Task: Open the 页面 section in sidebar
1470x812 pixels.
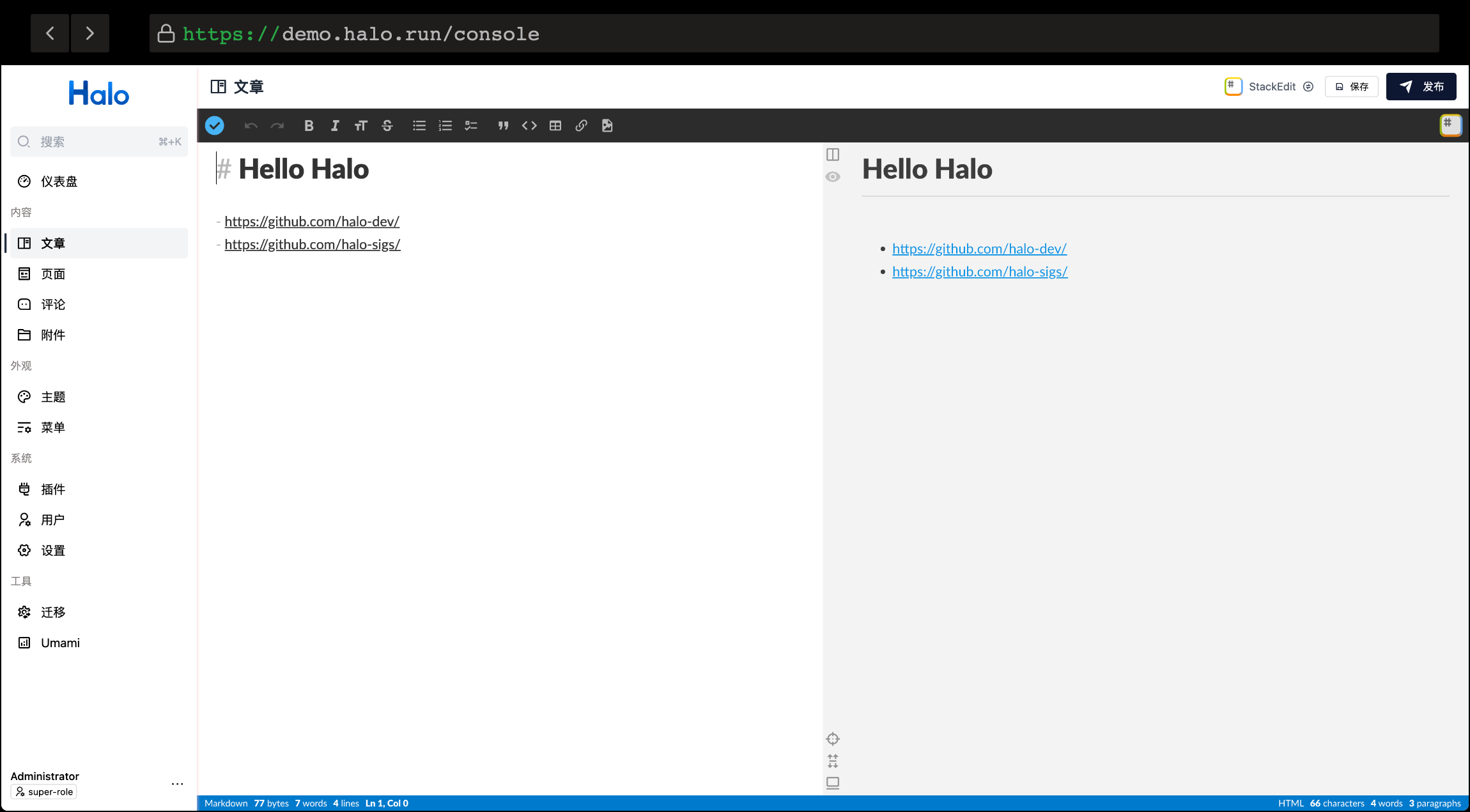Action: pyautogui.click(x=53, y=274)
